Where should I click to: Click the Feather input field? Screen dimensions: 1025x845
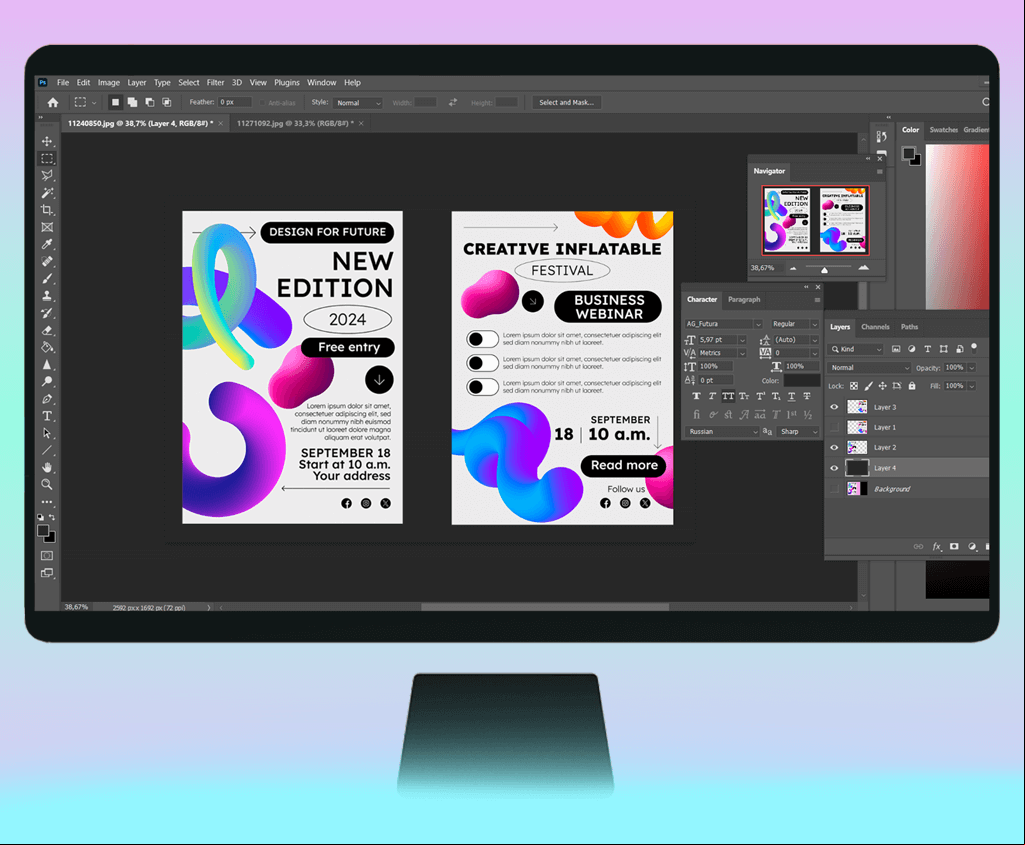click(235, 102)
